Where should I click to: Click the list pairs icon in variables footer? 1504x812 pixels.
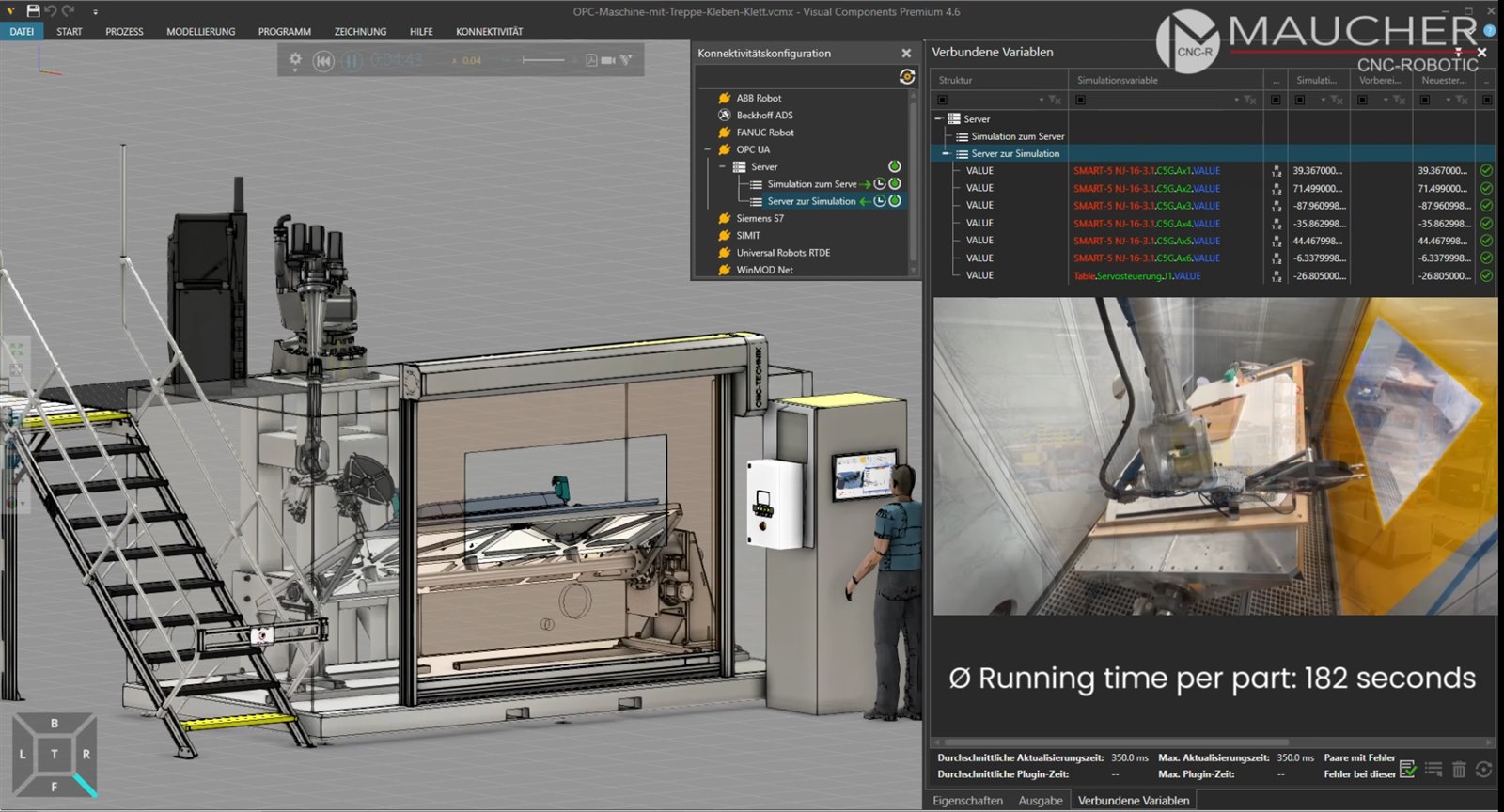1433,770
